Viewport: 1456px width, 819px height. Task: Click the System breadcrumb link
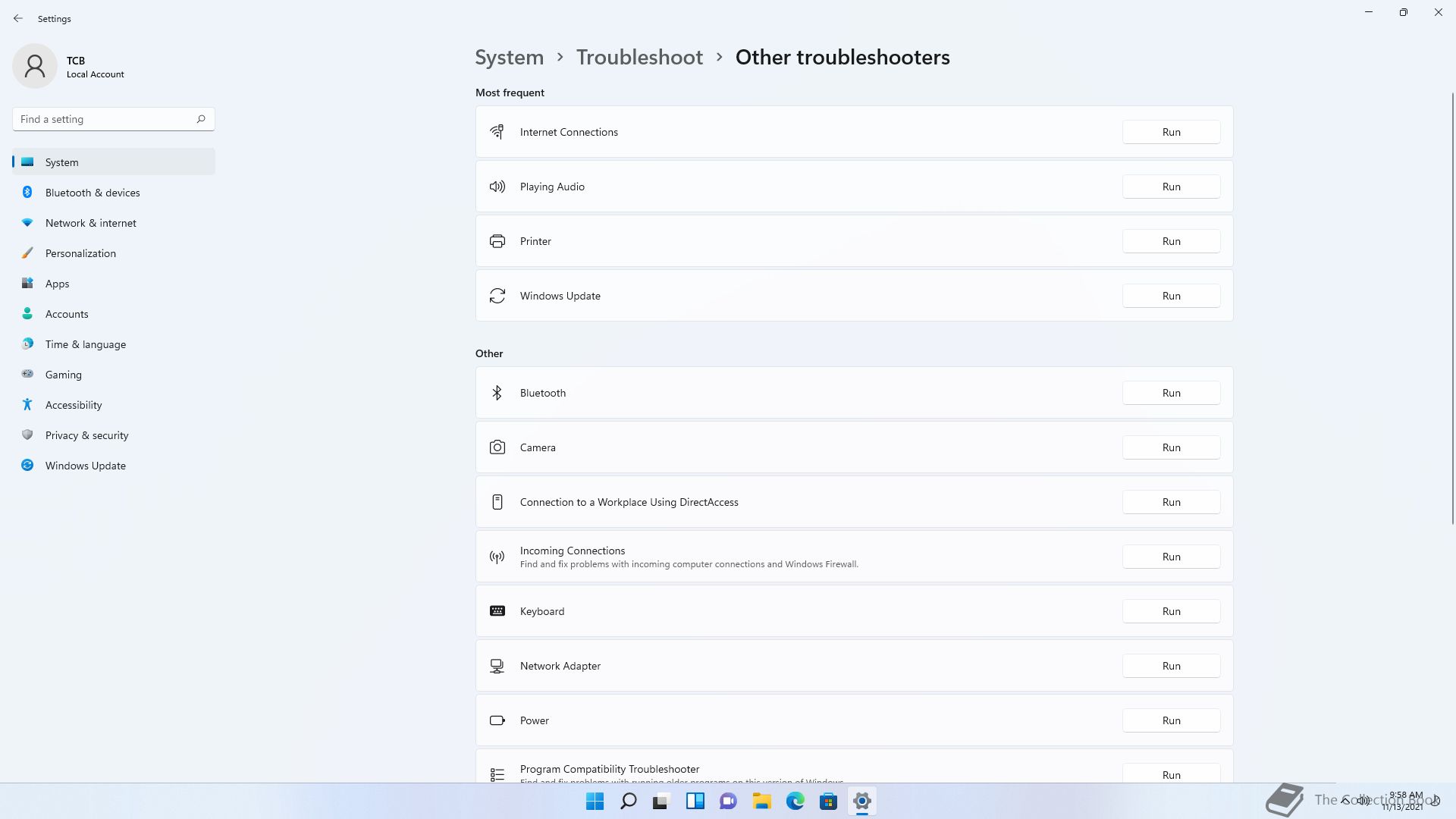pos(509,58)
